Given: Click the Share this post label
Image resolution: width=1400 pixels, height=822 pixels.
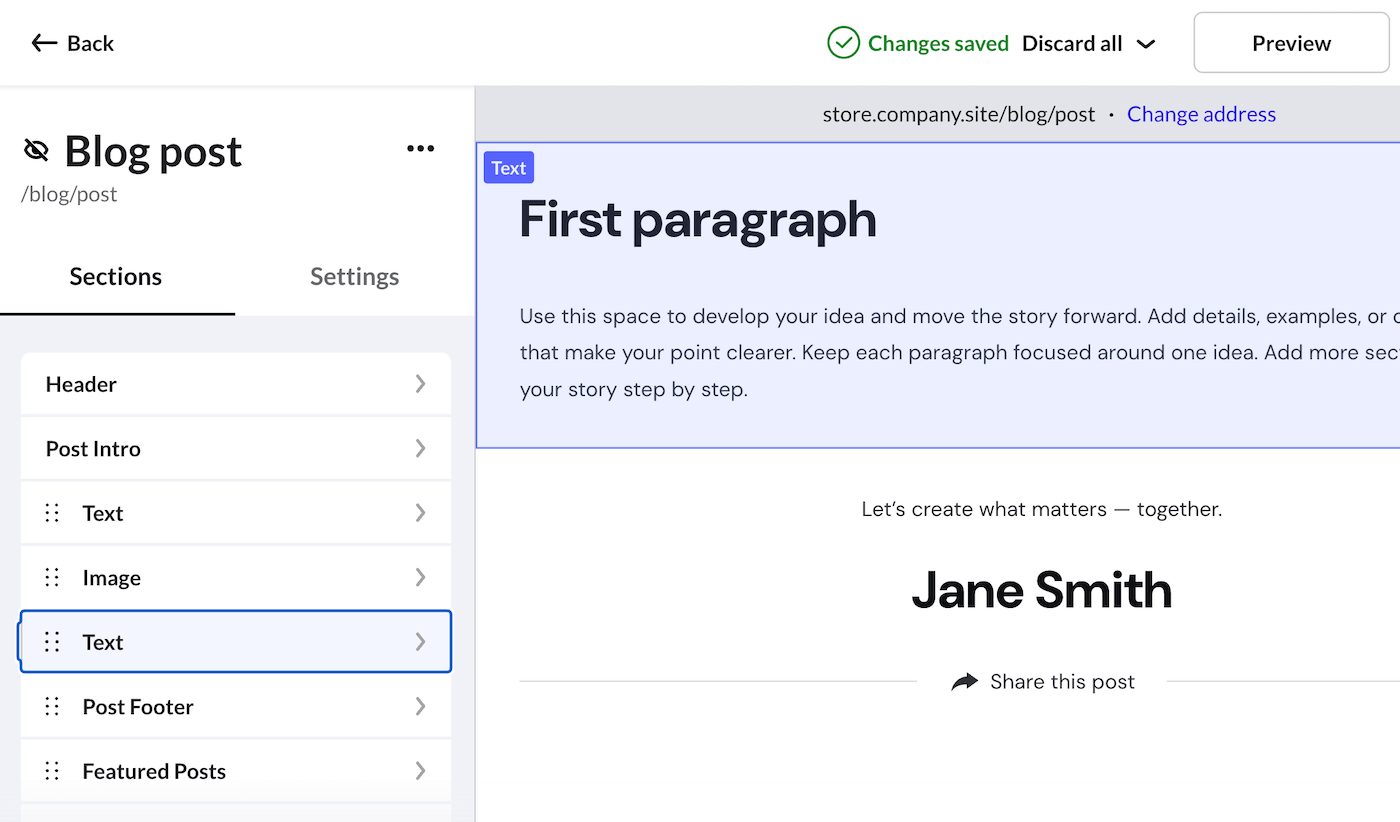Looking at the screenshot, I should tap(1062, 682).
